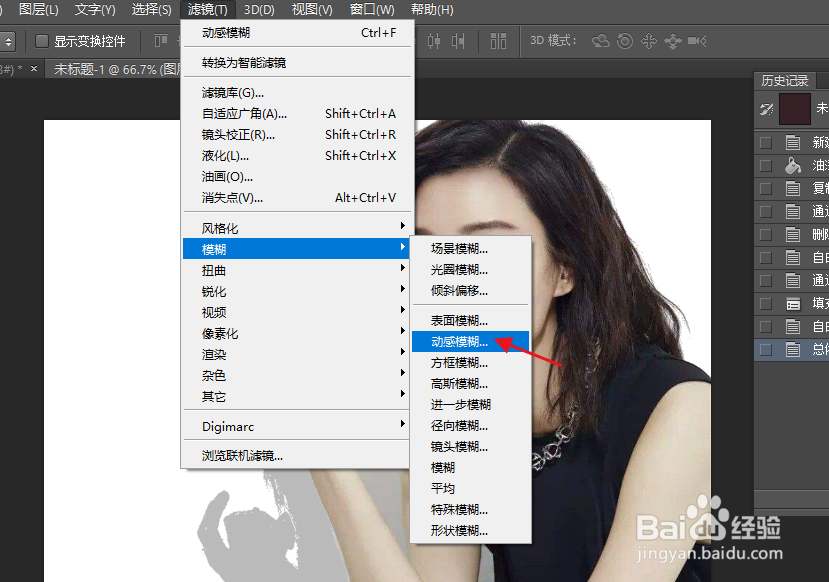Click the horizontal center distribute icon
This screenshot has width=829, height=582.
tap(457, 41)
